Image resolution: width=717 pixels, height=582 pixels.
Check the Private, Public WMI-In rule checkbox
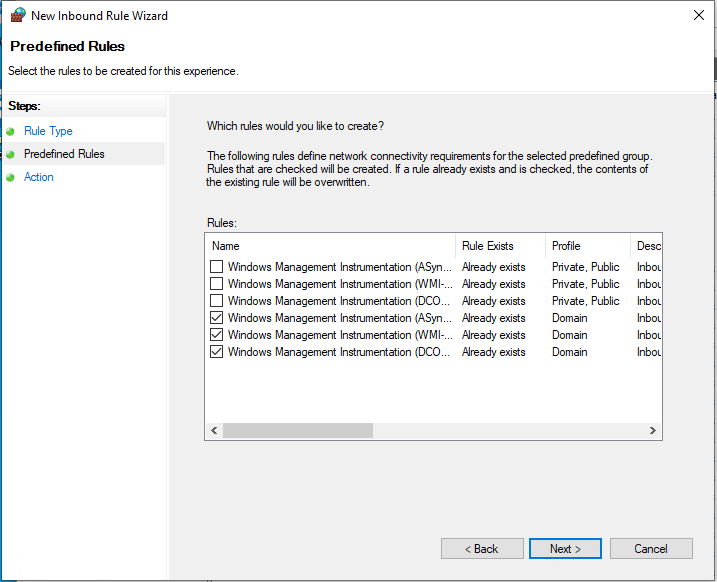(216, 283)
